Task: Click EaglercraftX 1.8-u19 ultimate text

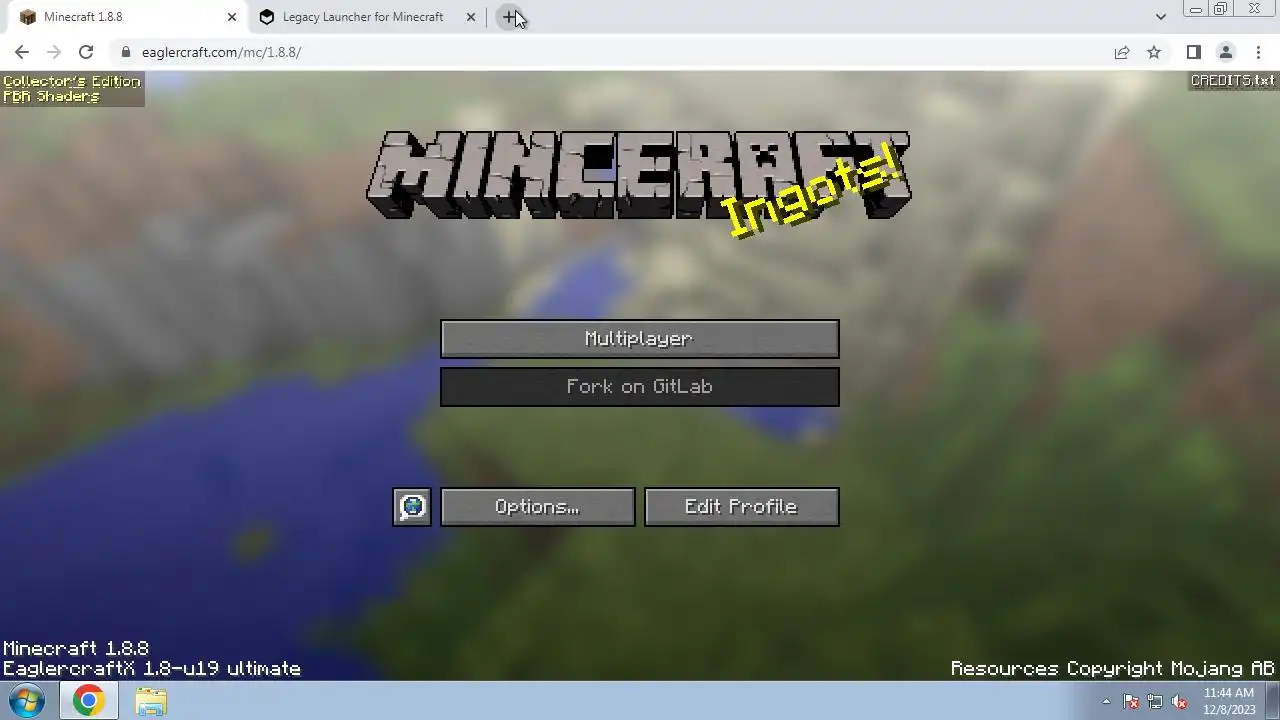Action: tap(152, 669)
